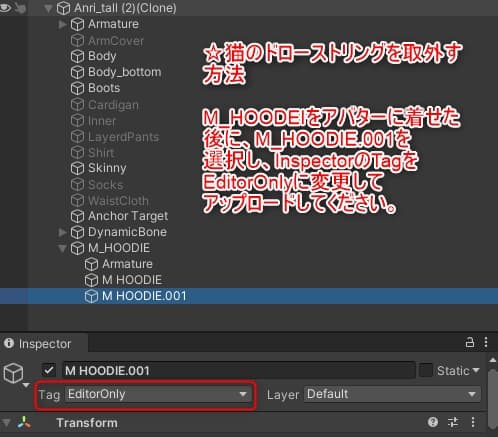Click cube icon next to Inner
The width and height of the screenshot is (498, 437).
77,121
